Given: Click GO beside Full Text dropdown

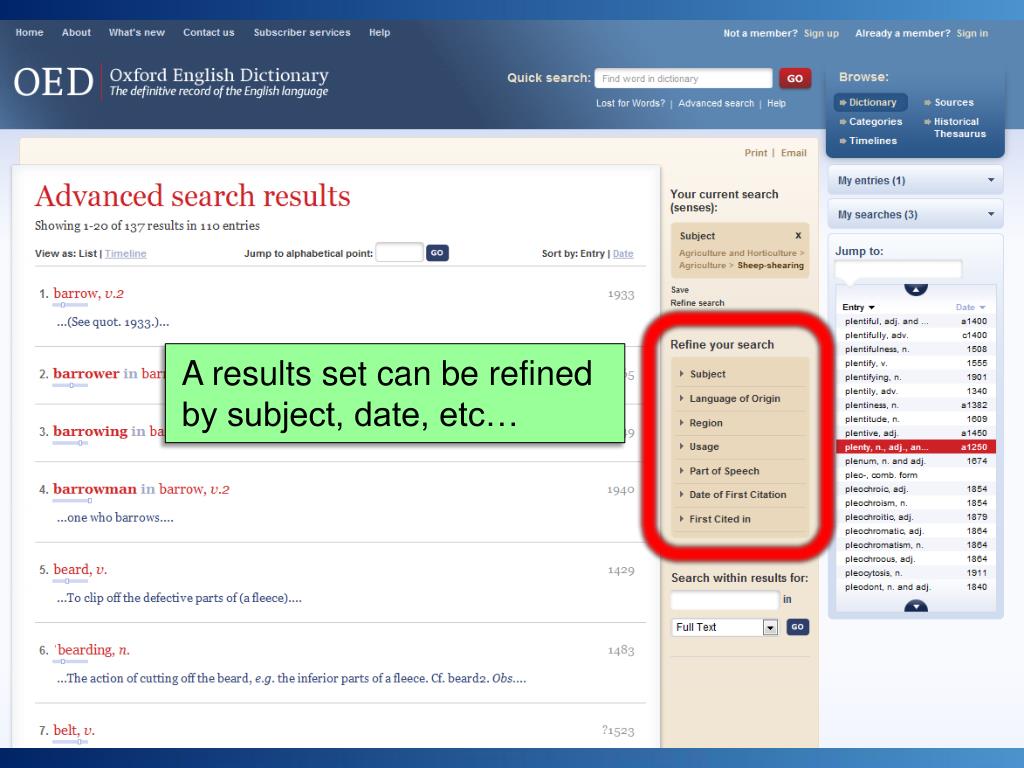Looking at the screenshot, I should click(x=797, y=627).
